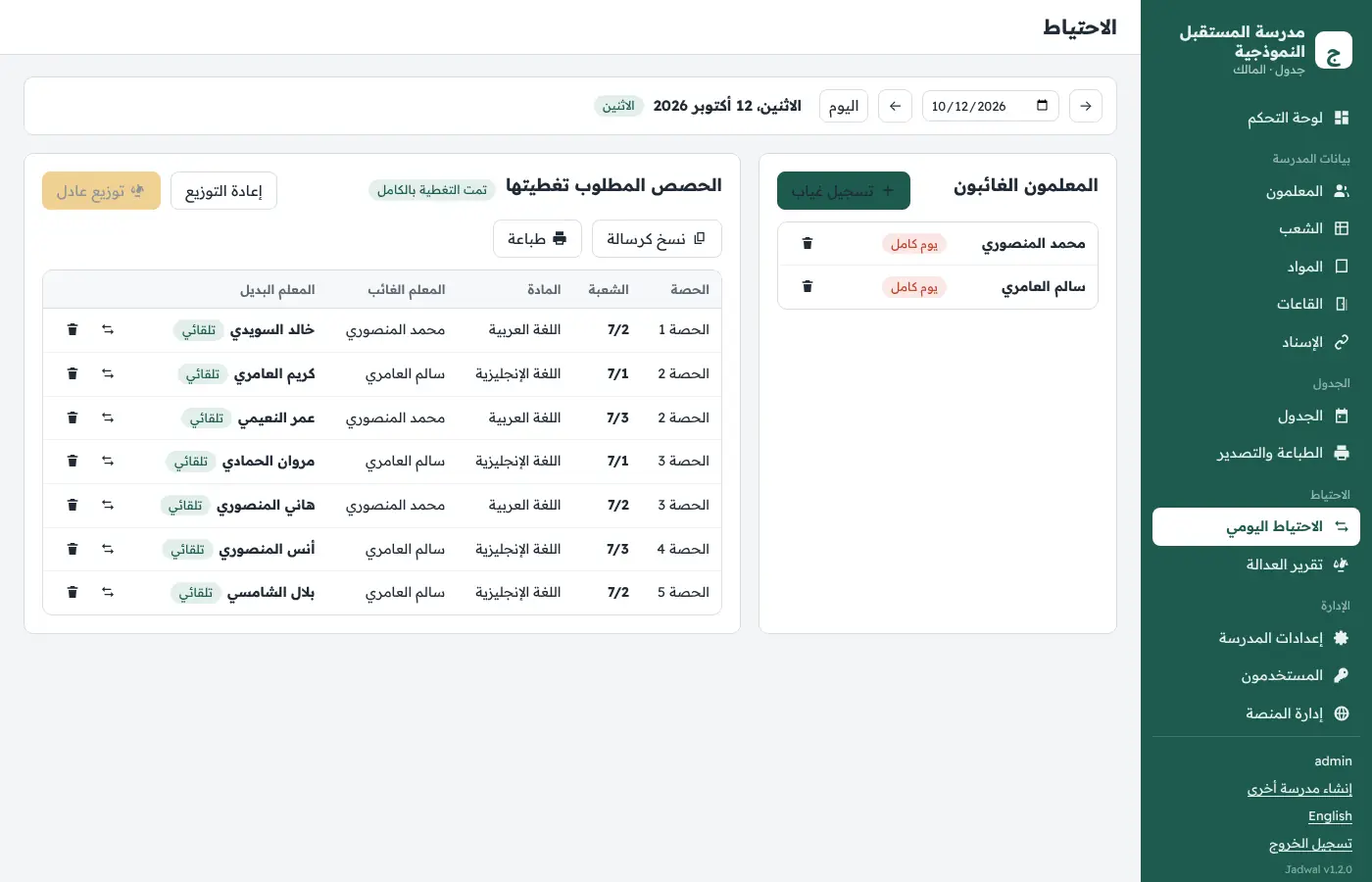Screen dimensions: 1372x882
Task: Remove coverage row of هاني المنصوري
Action: click(x=73, y=505)
